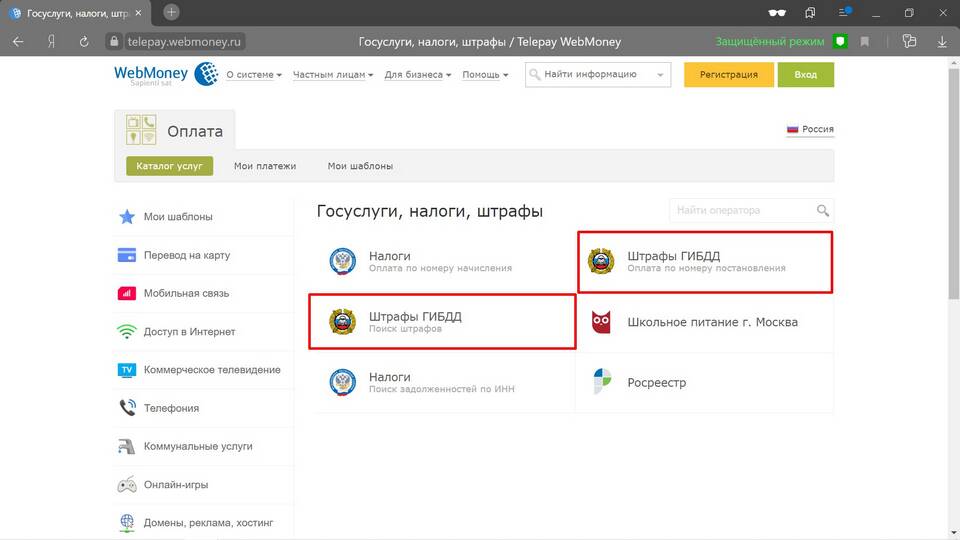Open Доступ в Интернет via Wi-Fi icon
Screen dimensions: 960x540
tap(127, 332)
